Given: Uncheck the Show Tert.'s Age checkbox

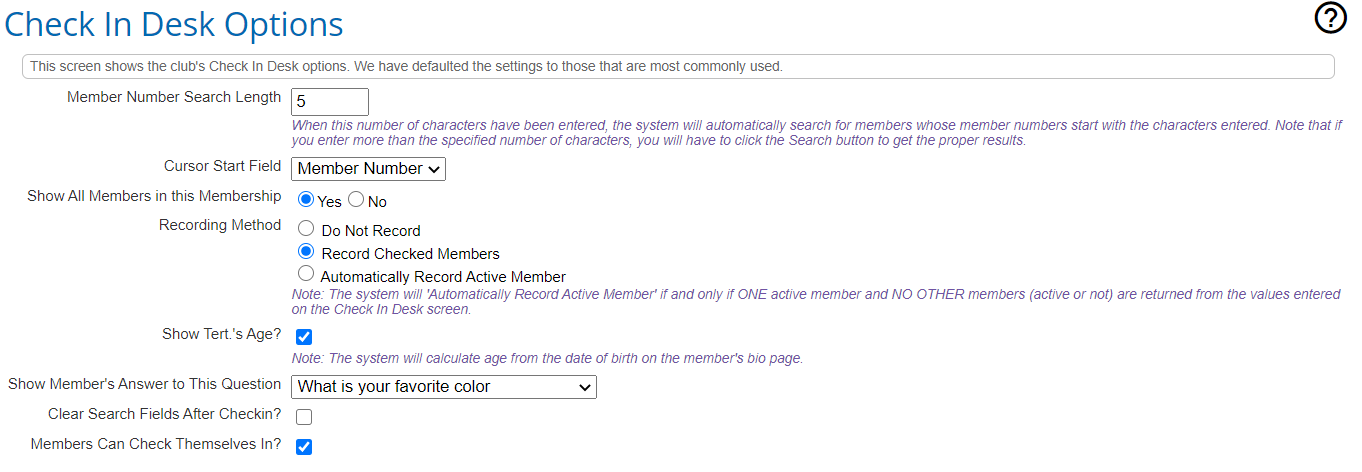Looking at the screenshot, I should tap(304, 337).
